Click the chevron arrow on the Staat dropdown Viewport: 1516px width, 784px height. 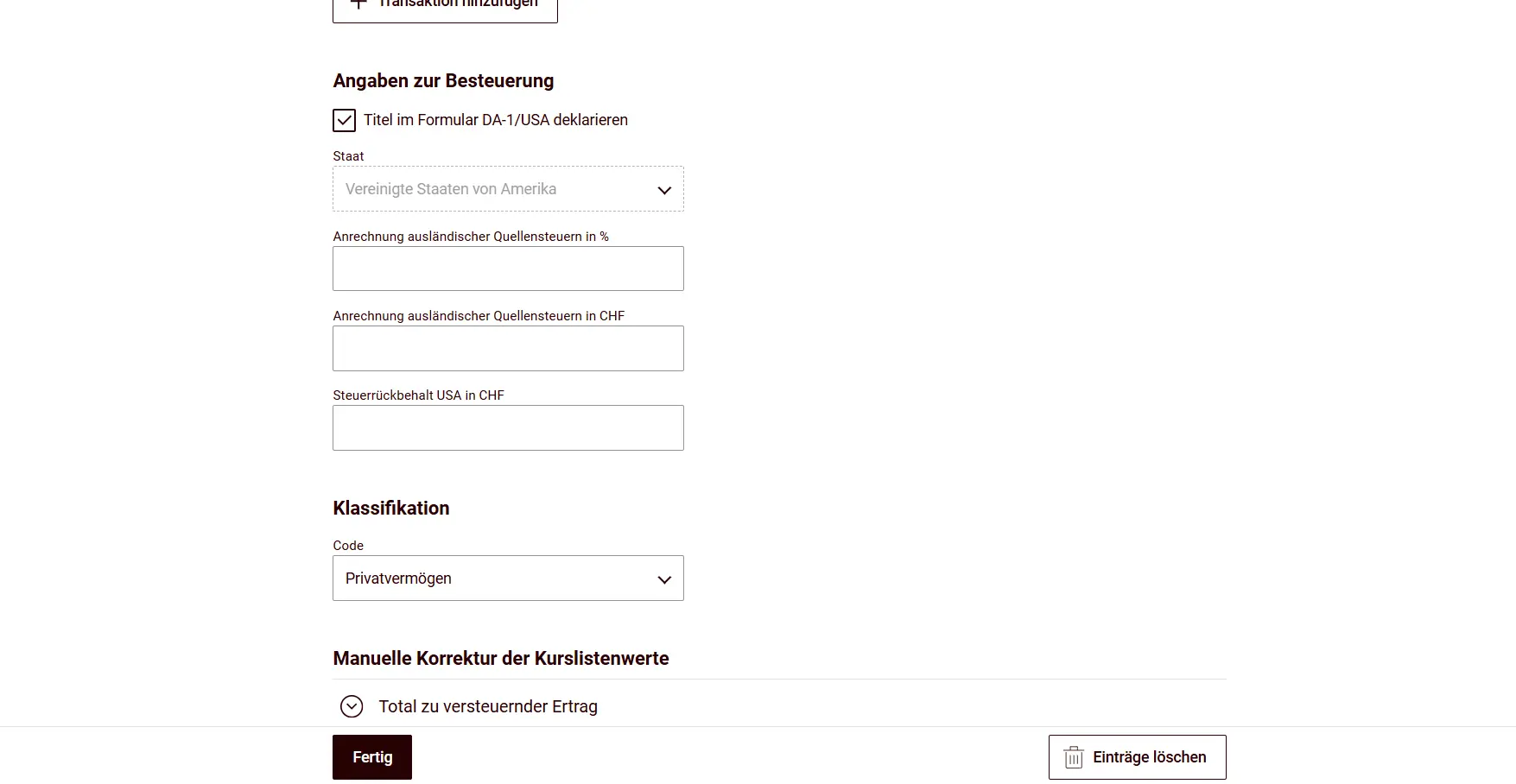point(663,189)
